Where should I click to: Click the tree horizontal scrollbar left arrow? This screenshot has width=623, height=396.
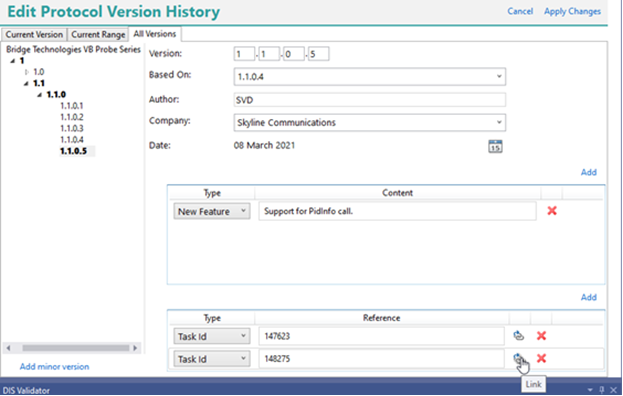coord(9,348)
